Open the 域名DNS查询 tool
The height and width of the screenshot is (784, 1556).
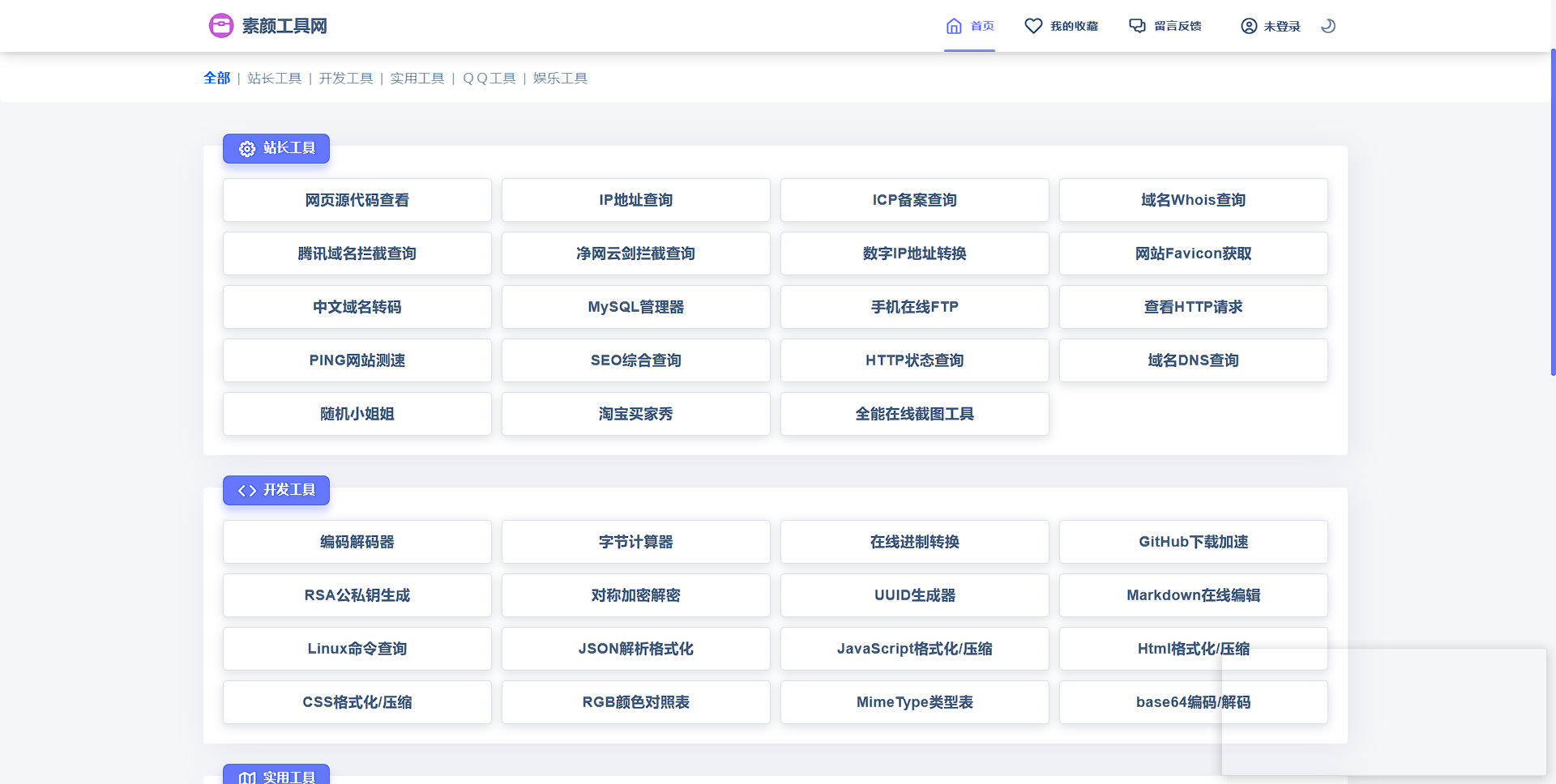[1194, 360]
